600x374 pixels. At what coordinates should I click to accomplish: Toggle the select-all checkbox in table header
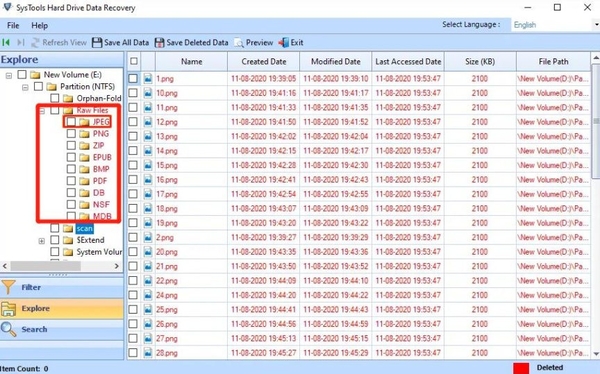134,61
